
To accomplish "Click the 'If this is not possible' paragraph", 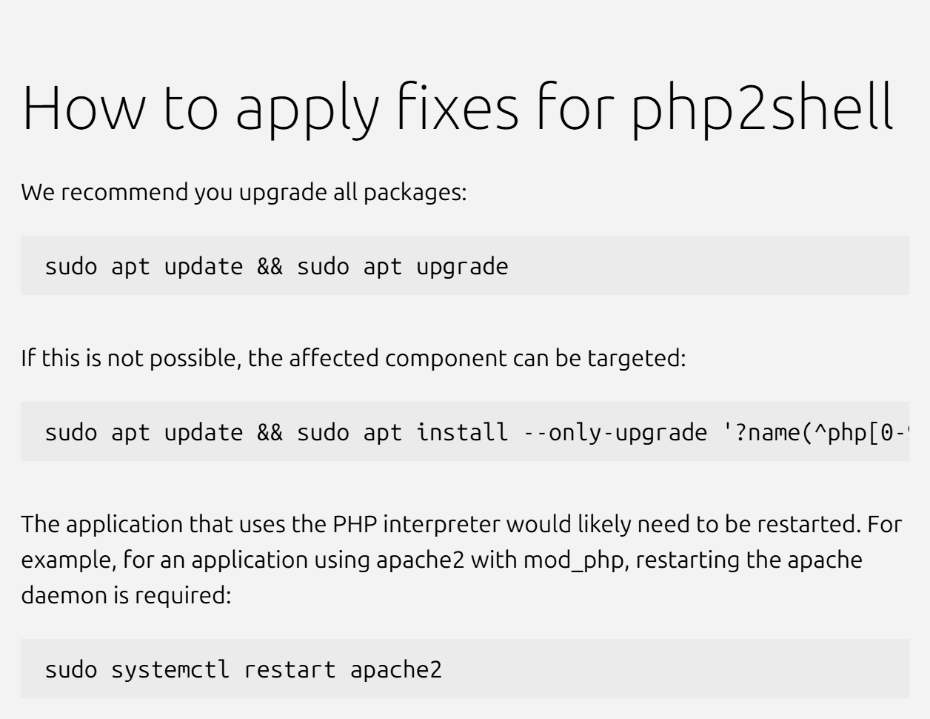I will (353, 358).
